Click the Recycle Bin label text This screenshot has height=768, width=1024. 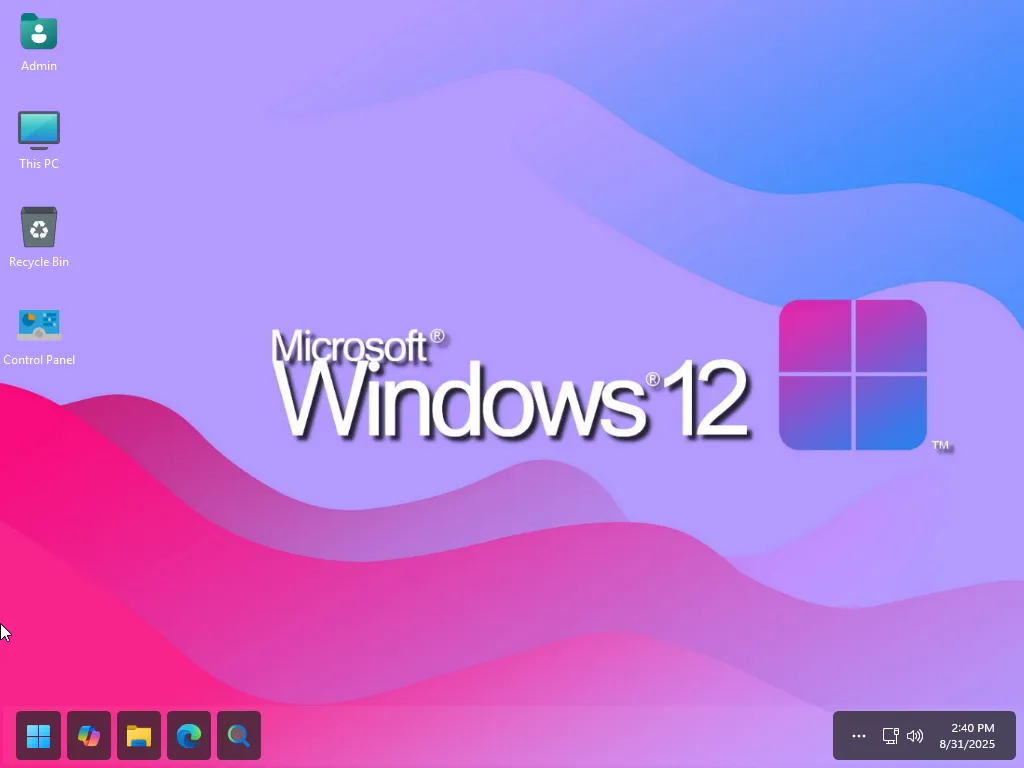(x=39, y=262)
